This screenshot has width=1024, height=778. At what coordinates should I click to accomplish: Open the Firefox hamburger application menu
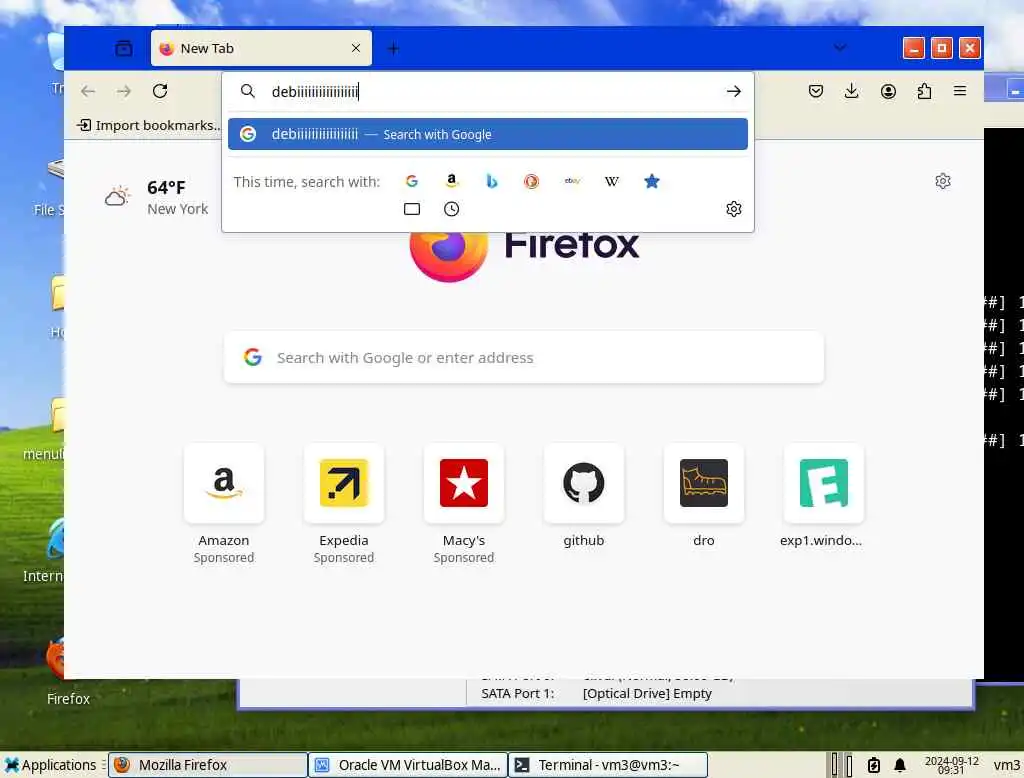(x=960, y=91)
